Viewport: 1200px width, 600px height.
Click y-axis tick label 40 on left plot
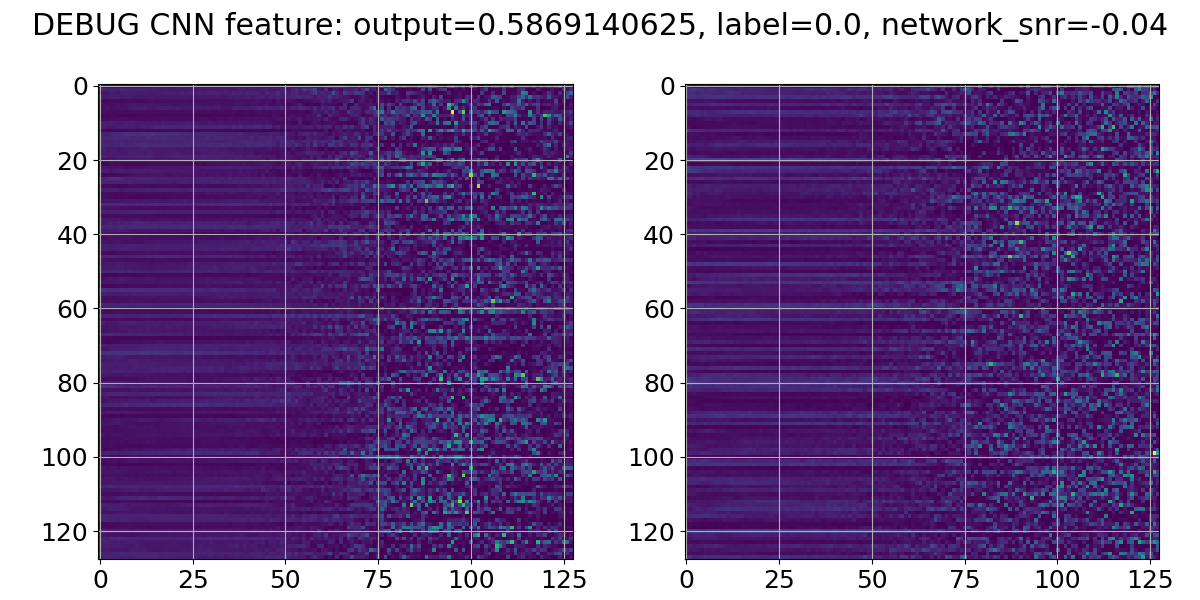point(74,235)
